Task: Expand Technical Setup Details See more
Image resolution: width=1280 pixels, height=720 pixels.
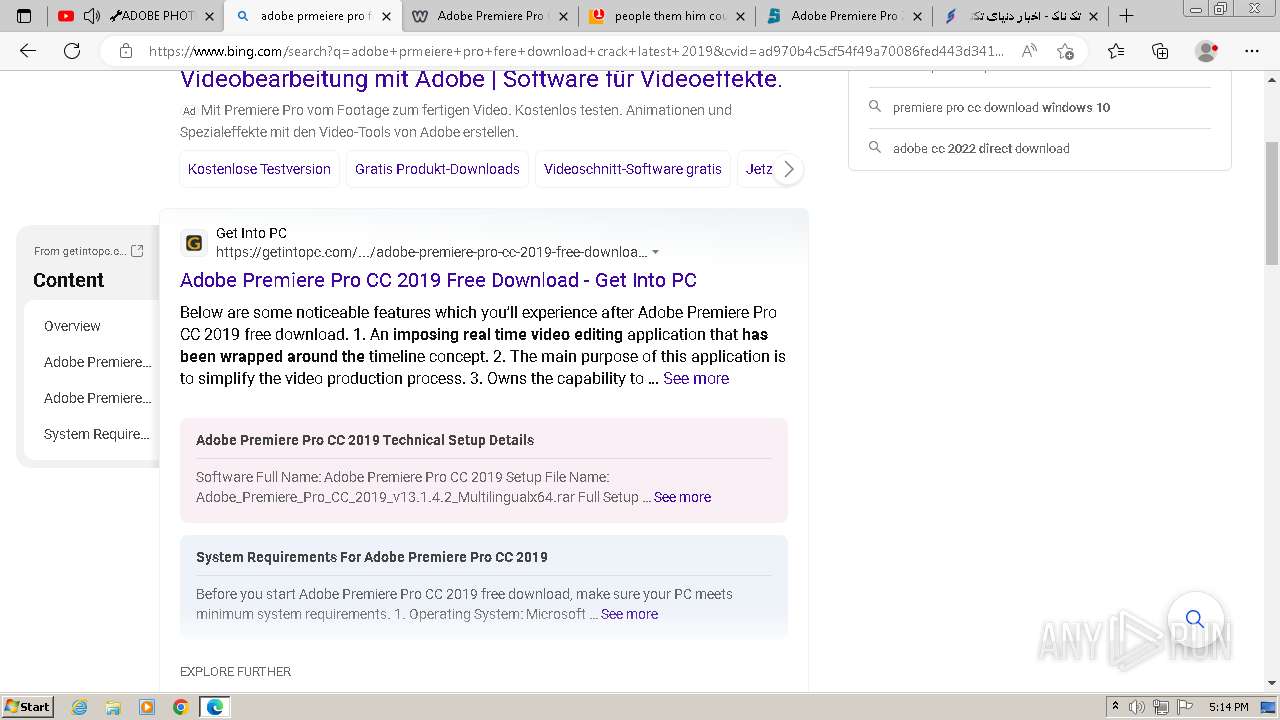Action: tap(682, 497)
